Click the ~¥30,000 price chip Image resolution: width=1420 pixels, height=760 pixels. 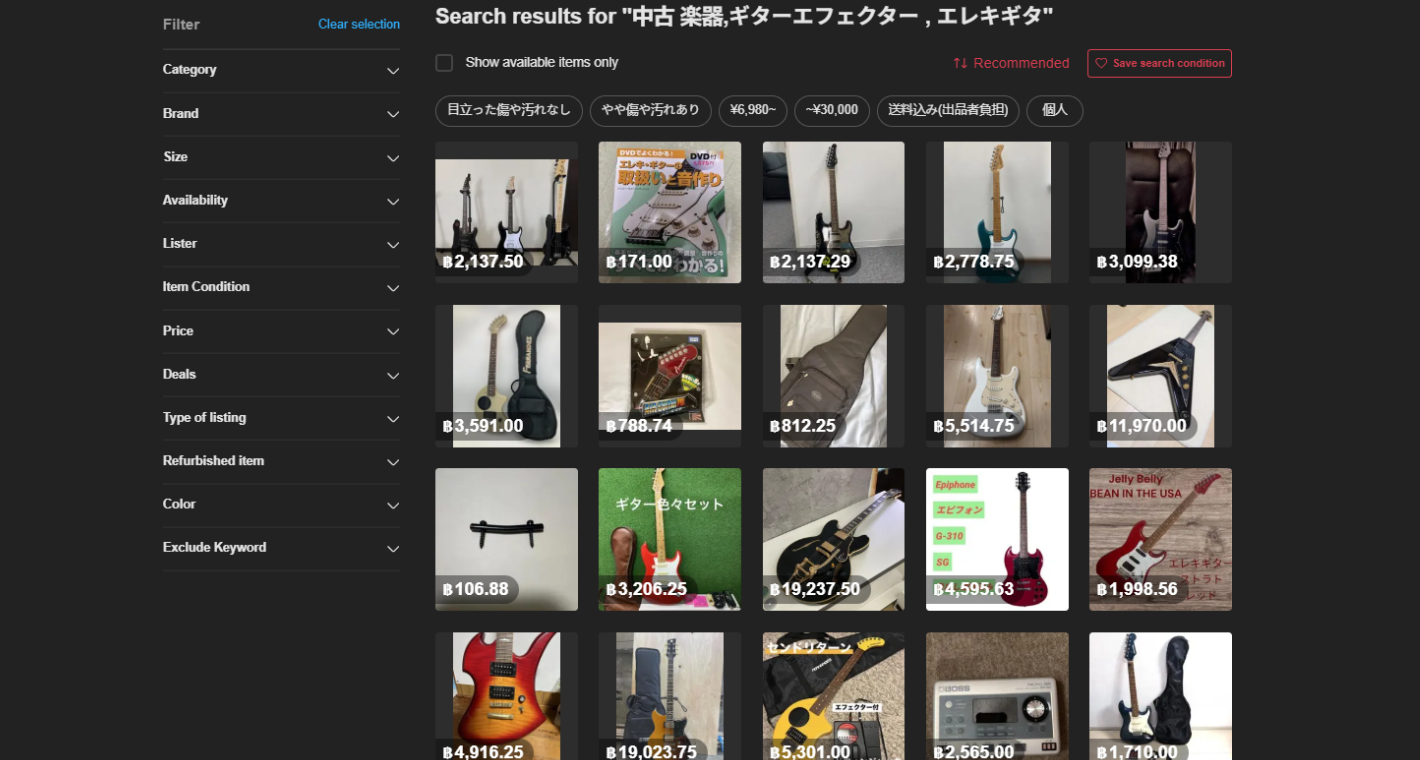coord(831,110)
